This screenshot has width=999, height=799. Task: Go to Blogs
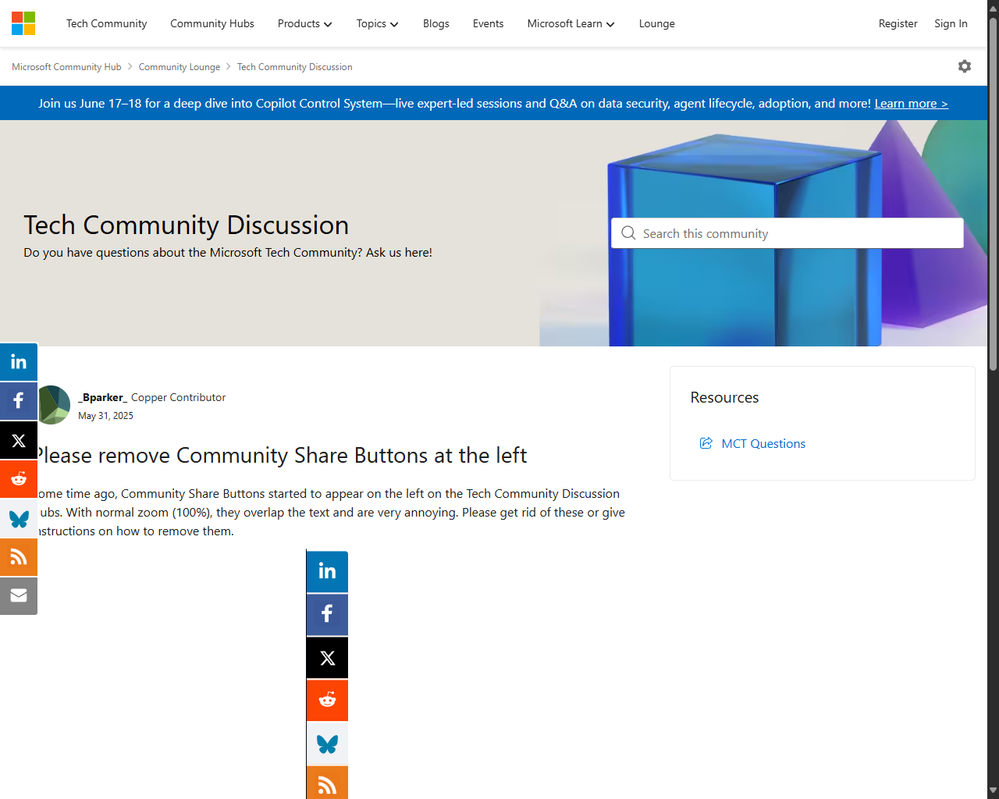click(436, 24)
